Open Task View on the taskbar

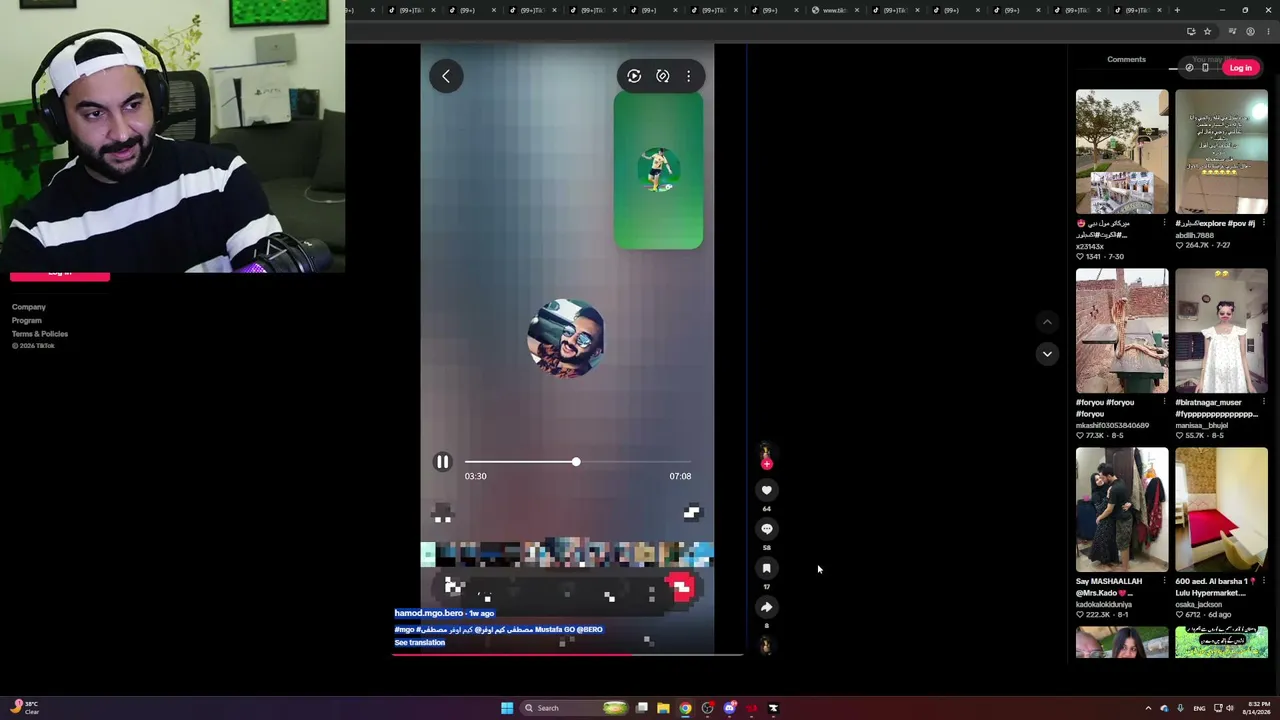641,708
